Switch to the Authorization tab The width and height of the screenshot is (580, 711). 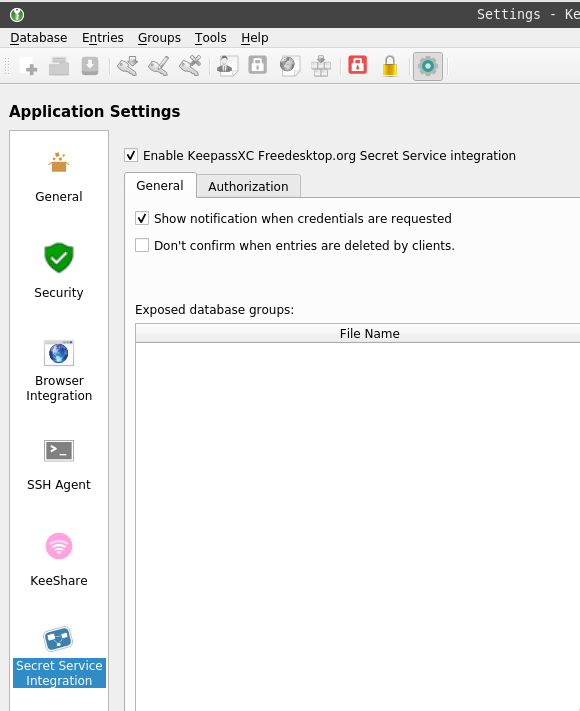point(248,186)
